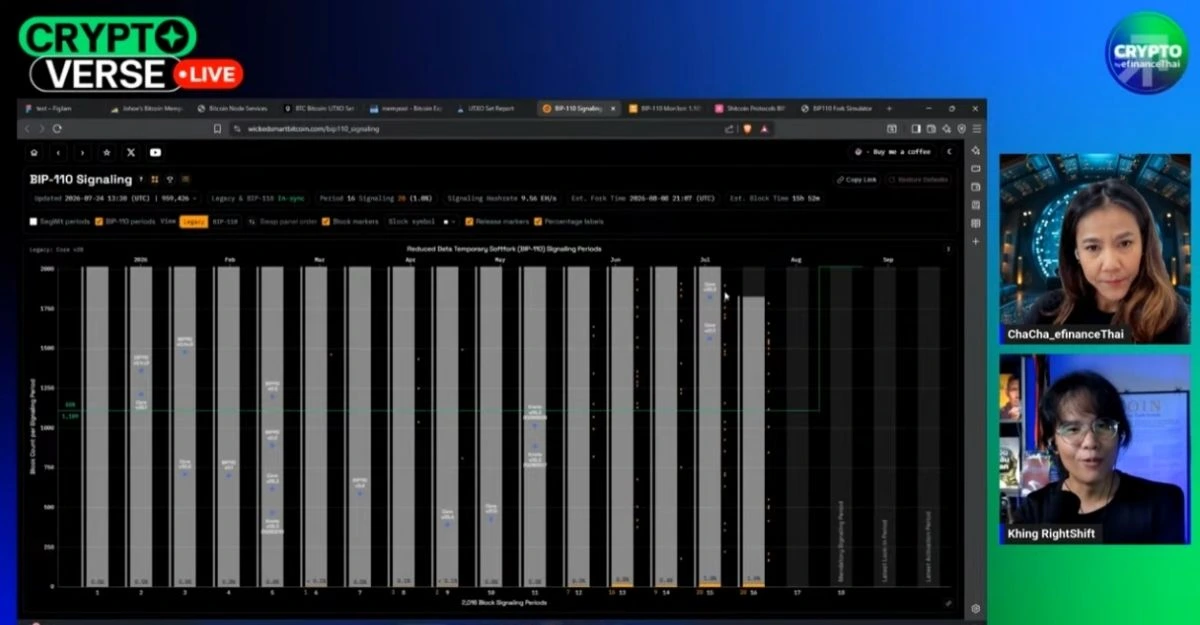The image size is (1200, 625).
Task: Open the Brave hamburger menu icon
Action: tap(977, 129)
